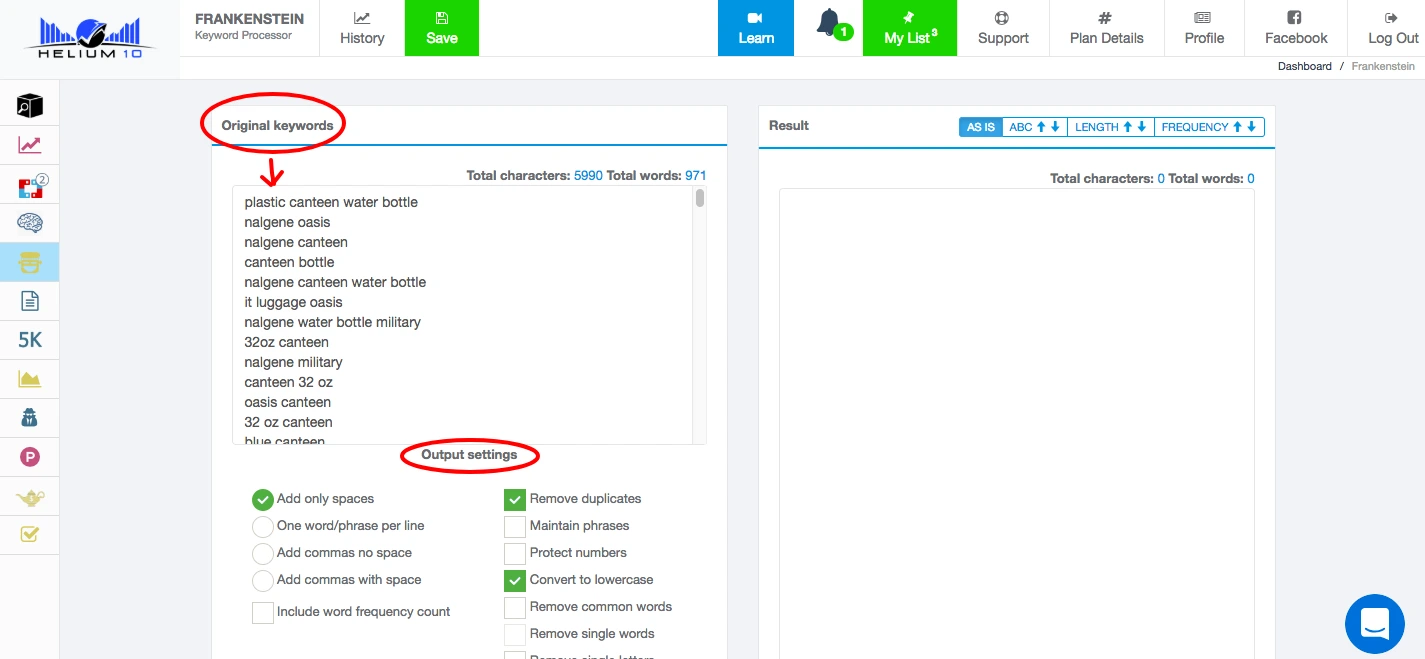Open the 5K Checker tool in sidebar
The image size is (1425, 659).
pyautogui.click(x=30, y=340)
